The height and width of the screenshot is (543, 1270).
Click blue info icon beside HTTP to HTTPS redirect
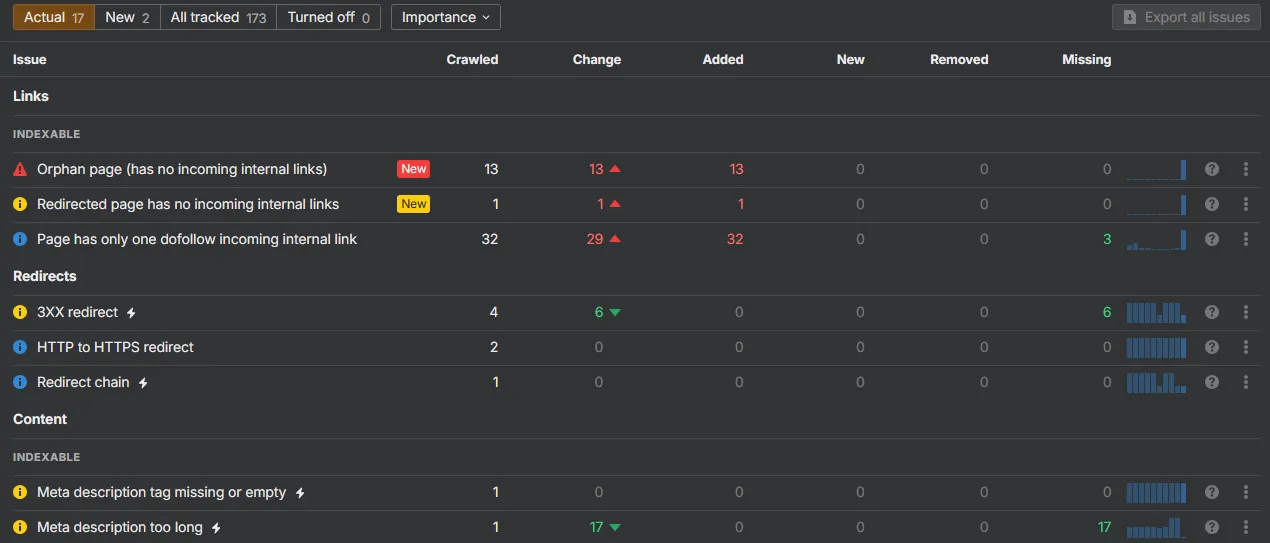click(x=20, y=347)
